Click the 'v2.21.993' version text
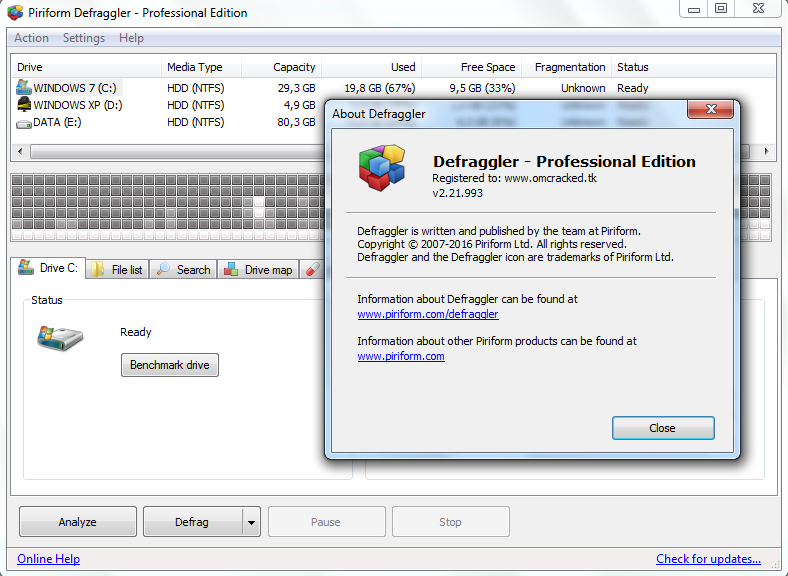 click(x=457, y=194)
